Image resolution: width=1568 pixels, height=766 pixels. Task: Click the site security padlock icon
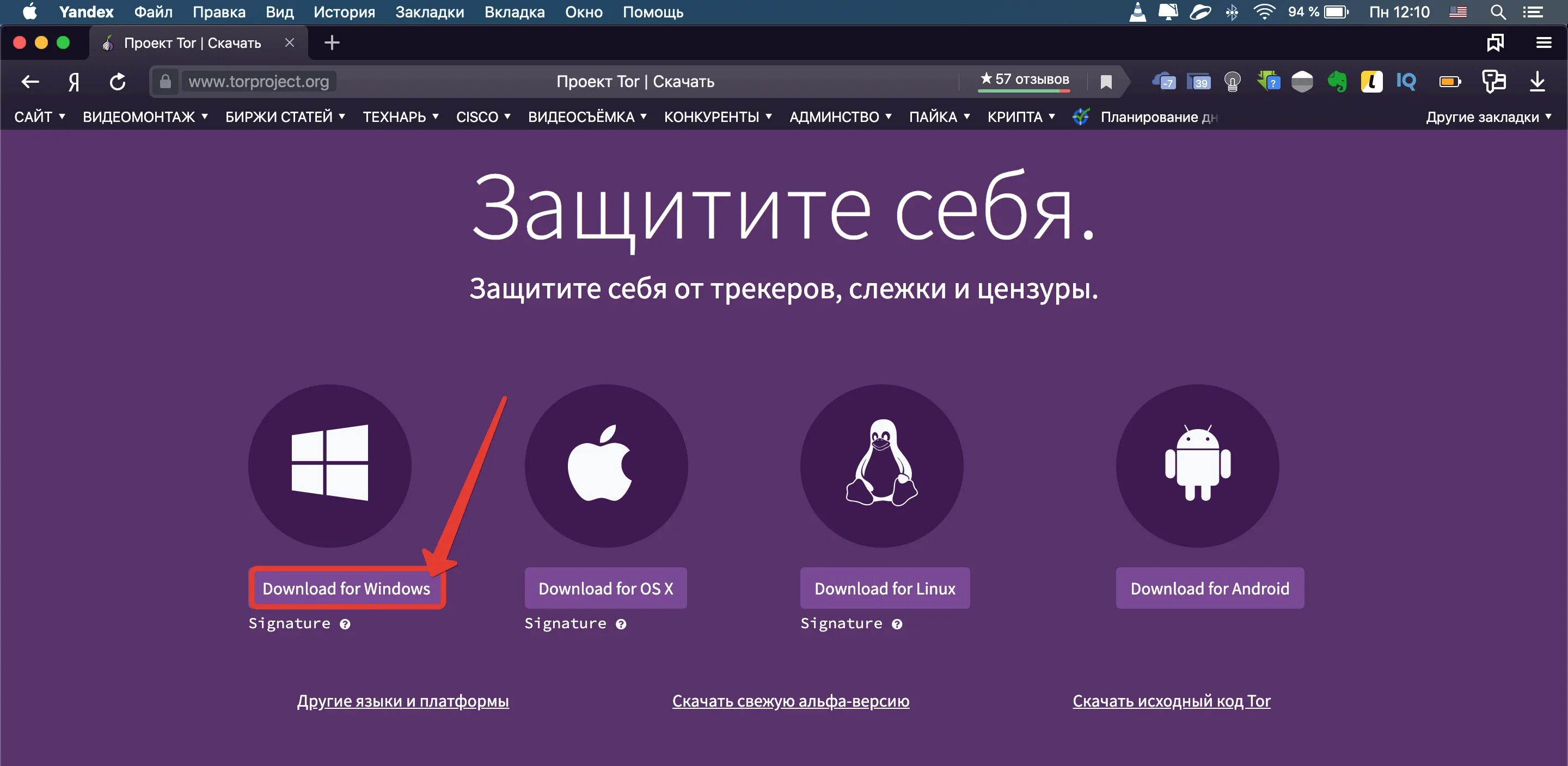pyautogui.click(x=165, y=82)
